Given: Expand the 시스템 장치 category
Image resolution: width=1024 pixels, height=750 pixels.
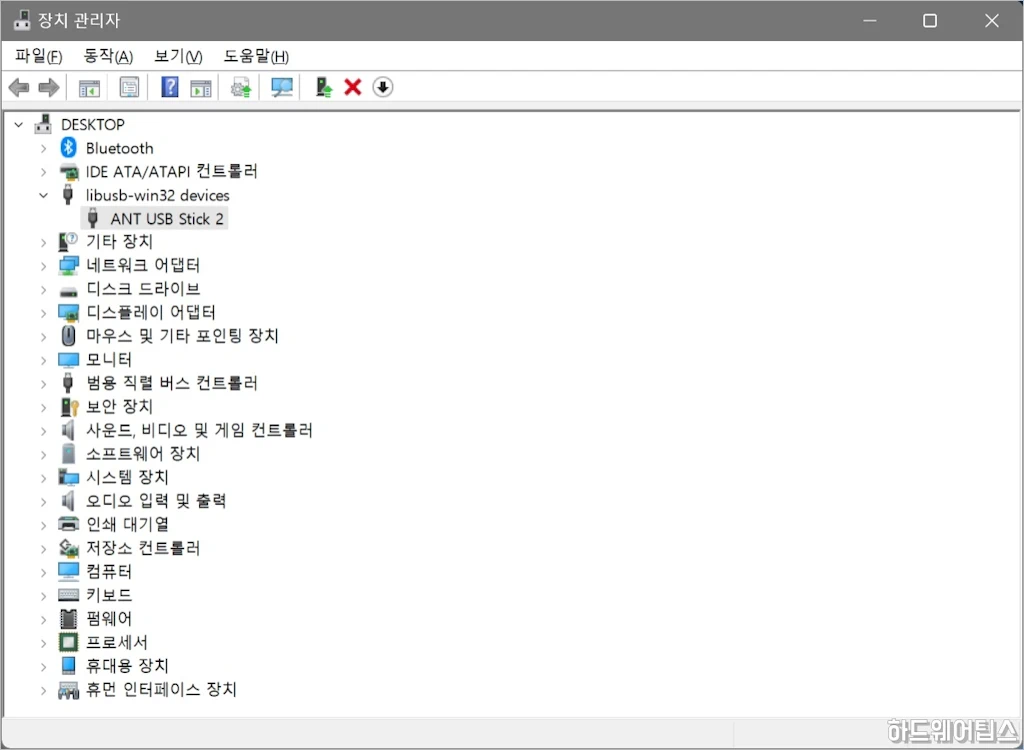Looking at the screenshot, I should [x=43, y=478].
